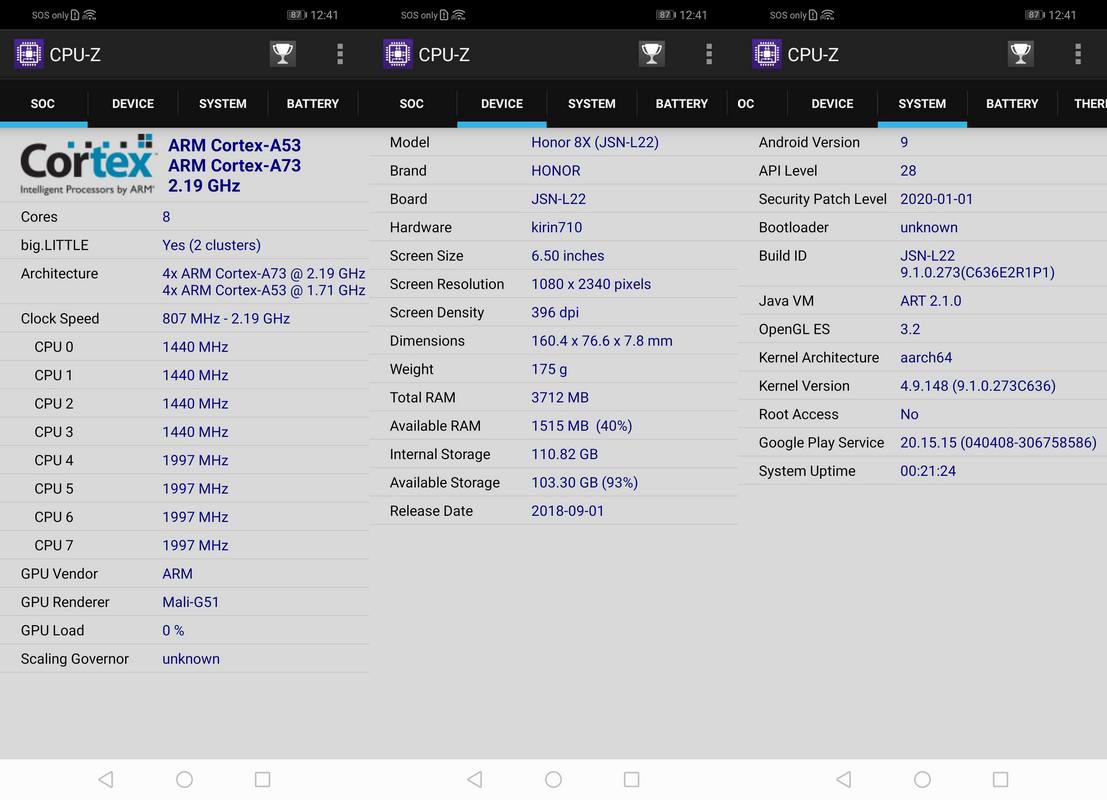Select SOC tab in left screen

click(42, 104)
